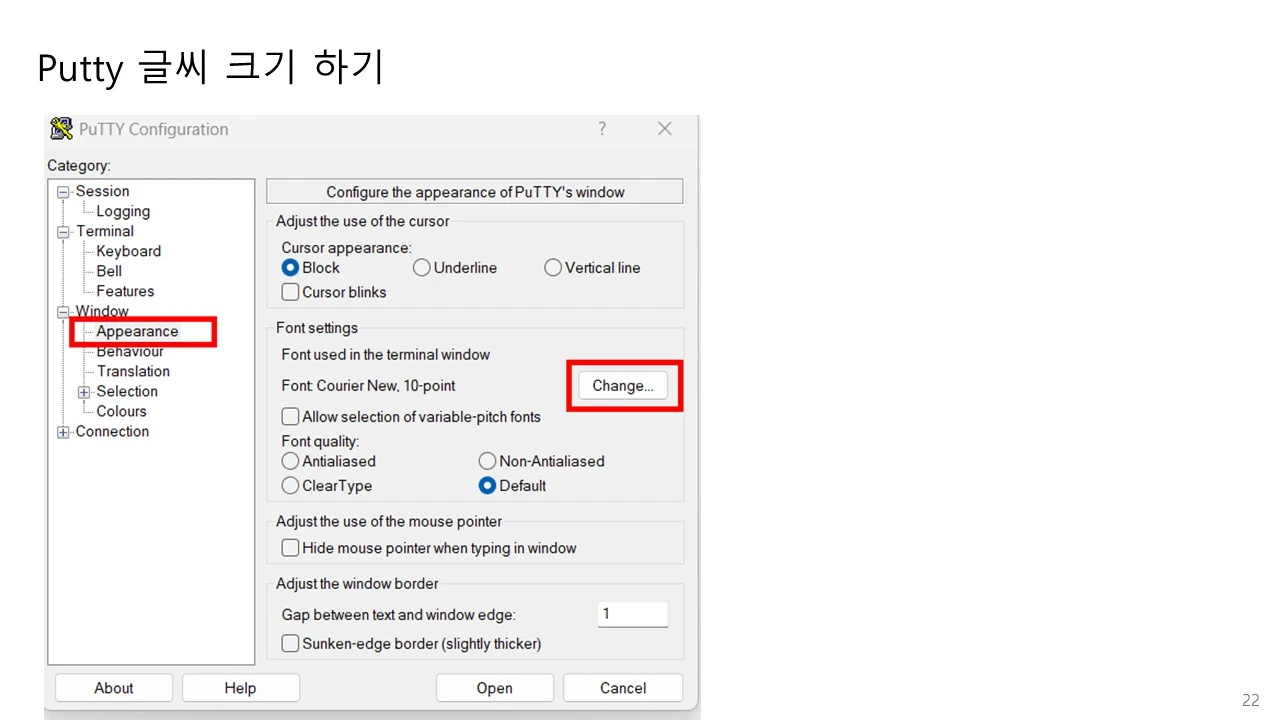Select Translation in the category tree
This screenshot has height=720, width=1280.
pos(132,371)
